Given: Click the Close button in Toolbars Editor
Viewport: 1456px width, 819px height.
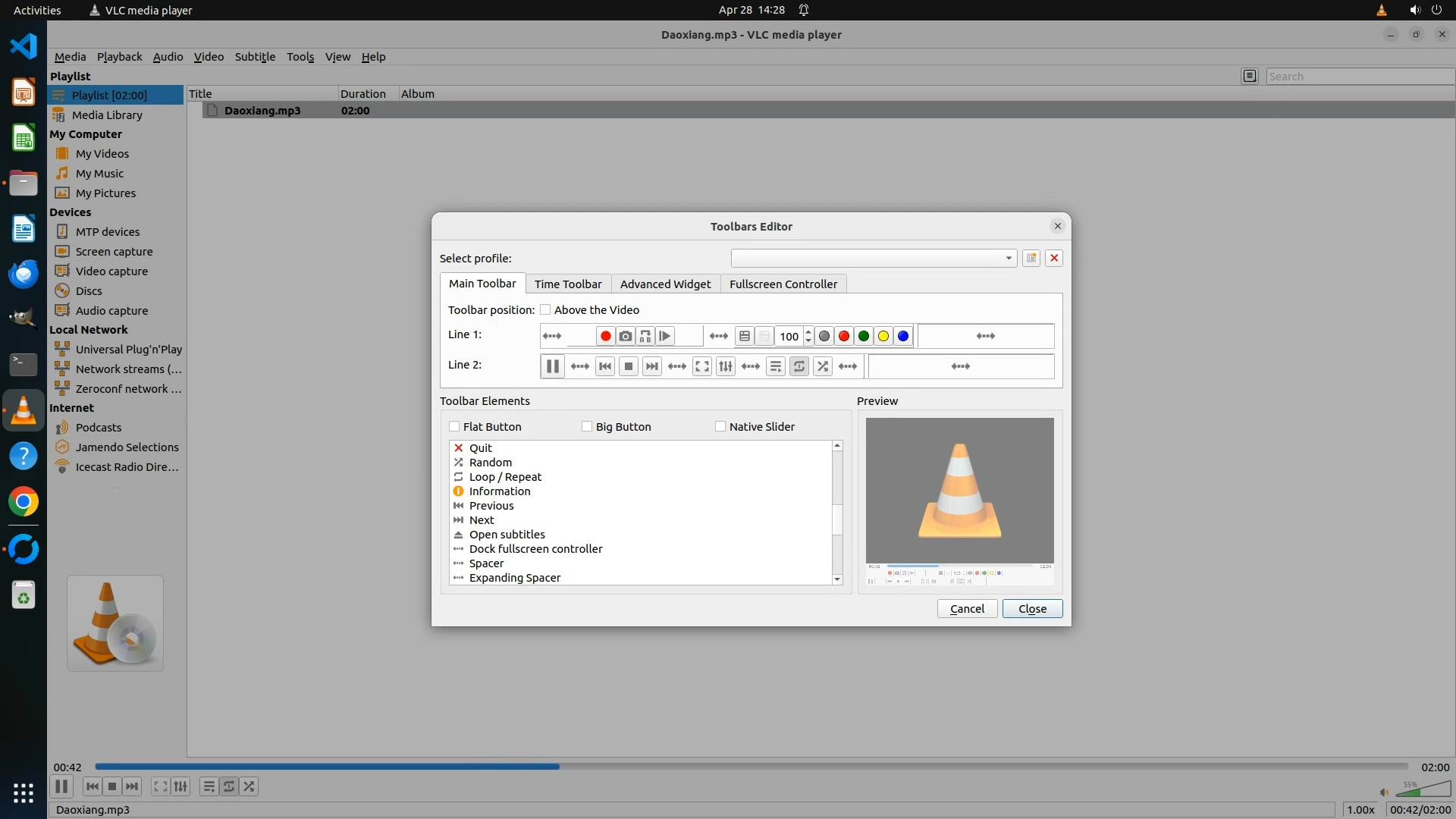Looking at the screenshot, I should 1032,608.
